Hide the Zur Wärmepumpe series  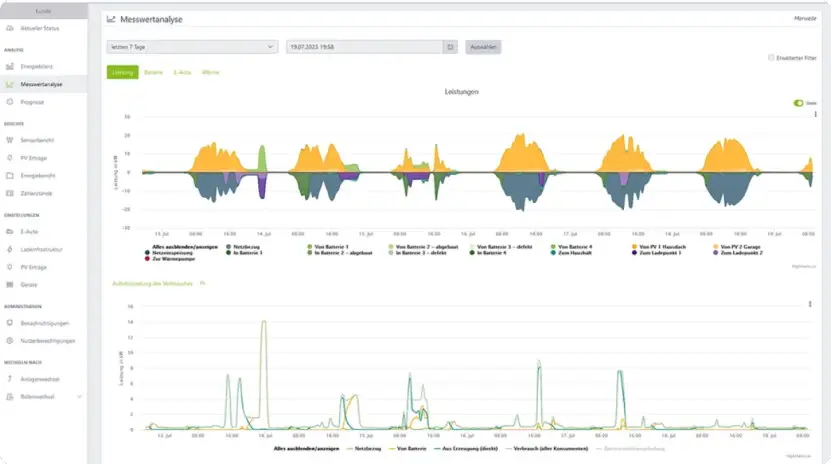[x=170, y=259]
